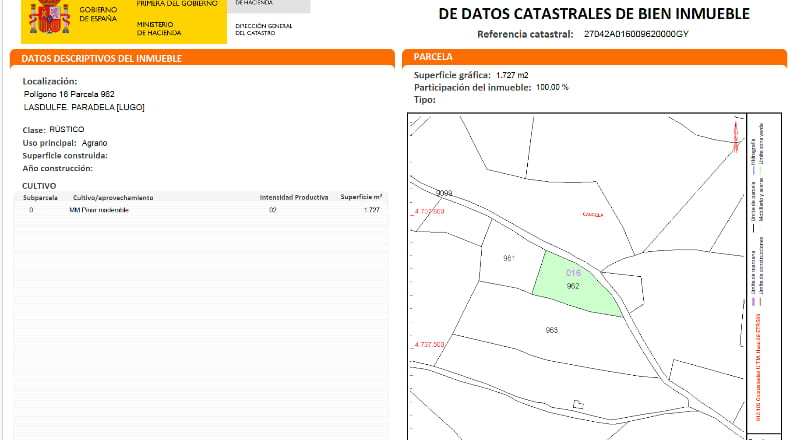Viewport: 790px width, 440px height.
Task: Click the cadastral reference 27042A016009620000GY
Action: point(636,34)
